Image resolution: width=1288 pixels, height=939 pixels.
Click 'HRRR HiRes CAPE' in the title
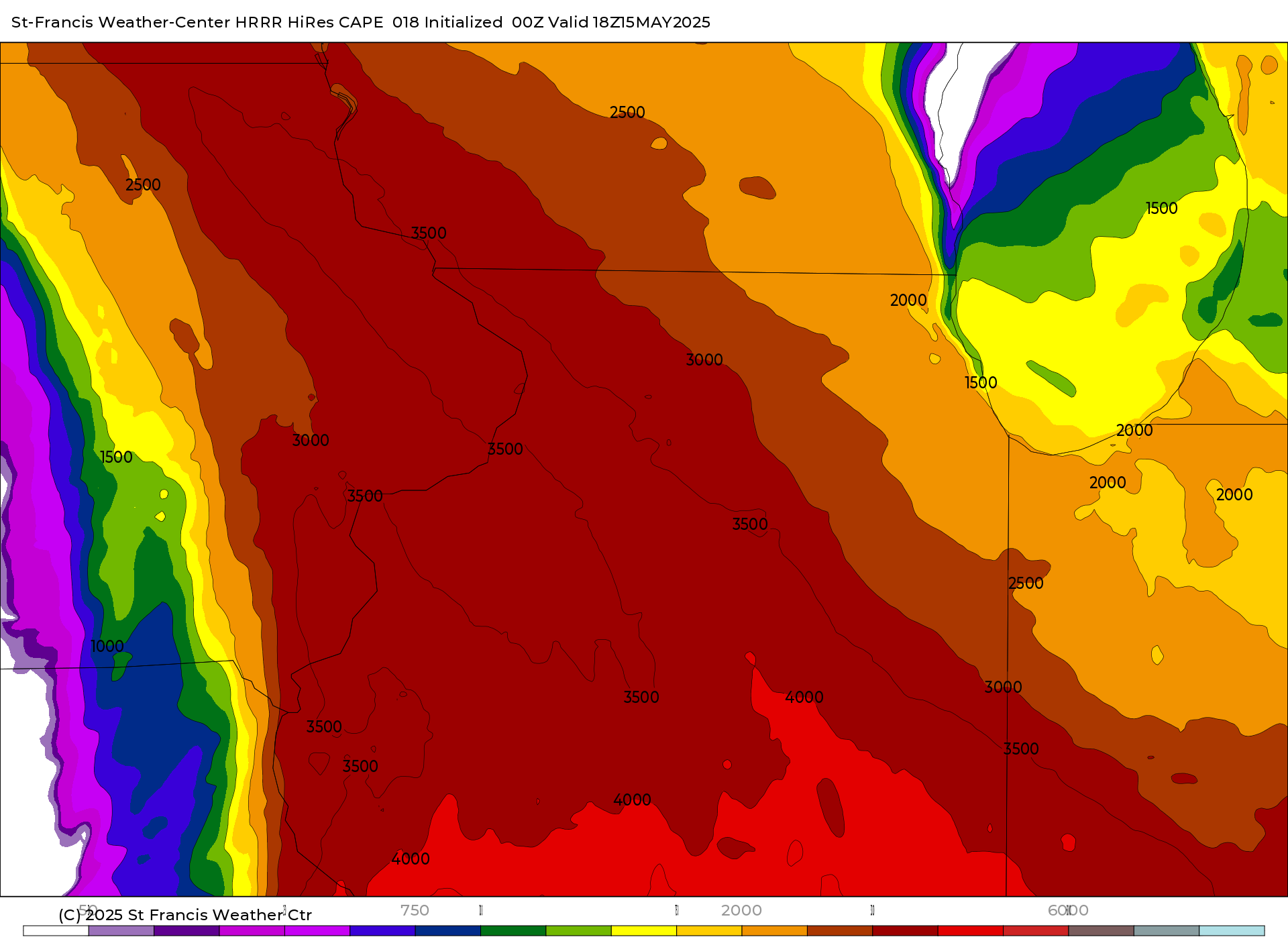309,22
